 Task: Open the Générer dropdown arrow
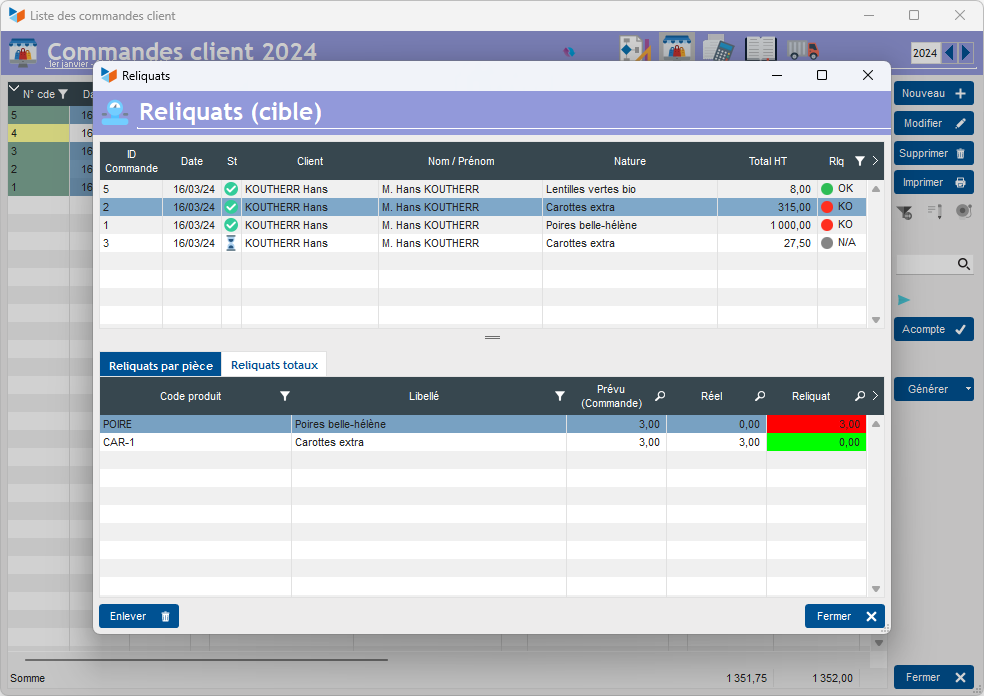pos(967,389)
